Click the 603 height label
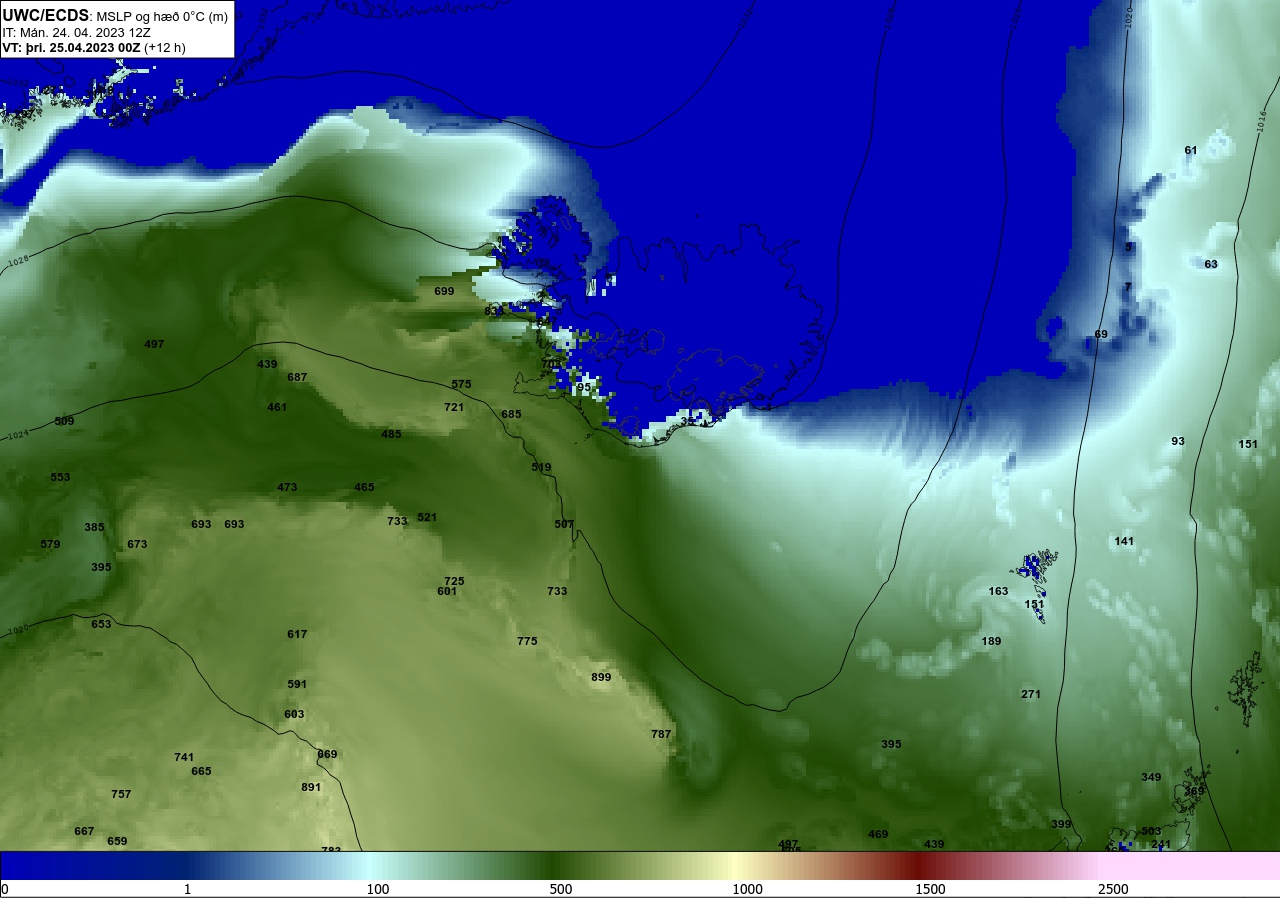The height and width of the screenshot is (898, 1280). coord(294,714)
